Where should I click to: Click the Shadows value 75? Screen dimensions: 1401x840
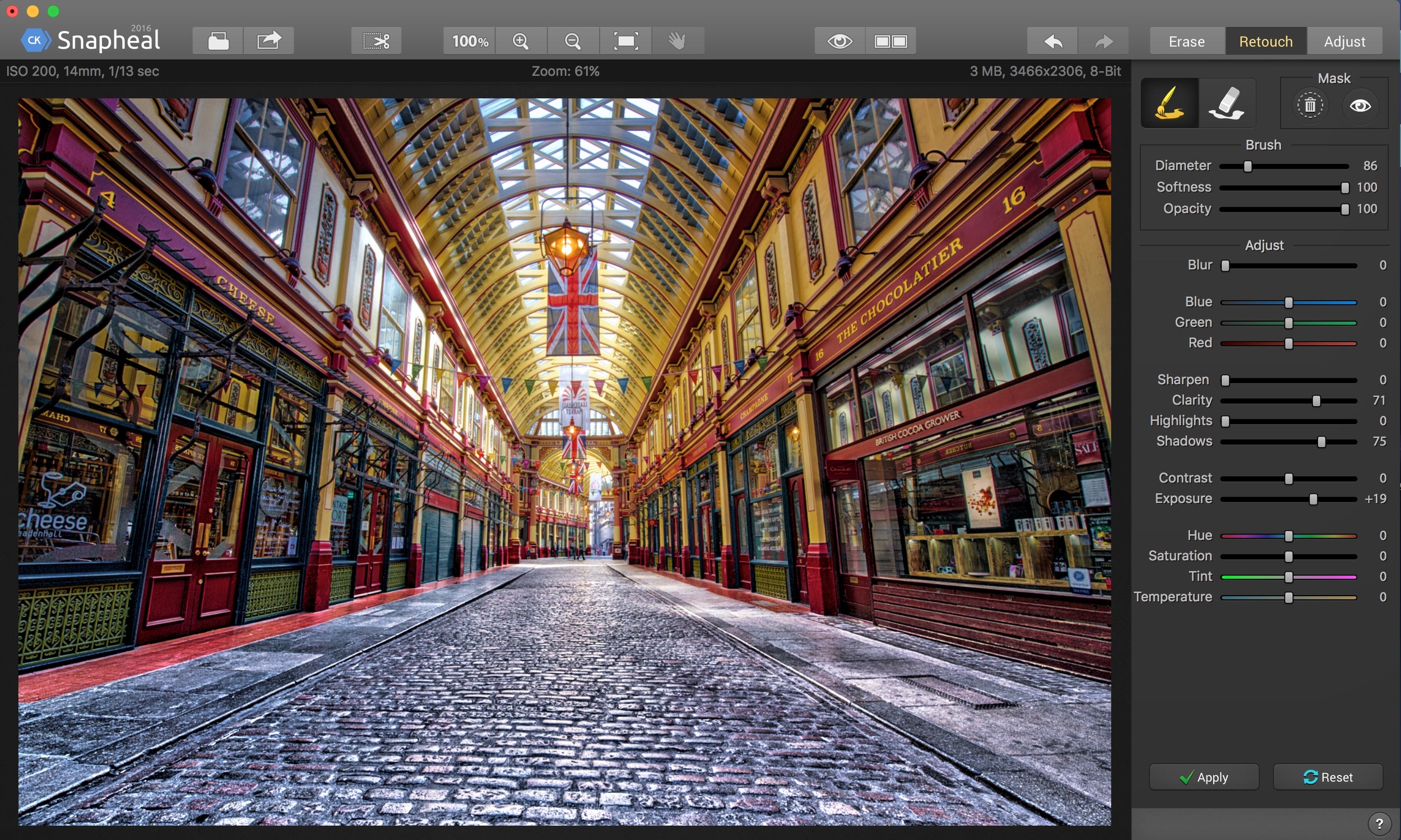tap(1379, 442)
